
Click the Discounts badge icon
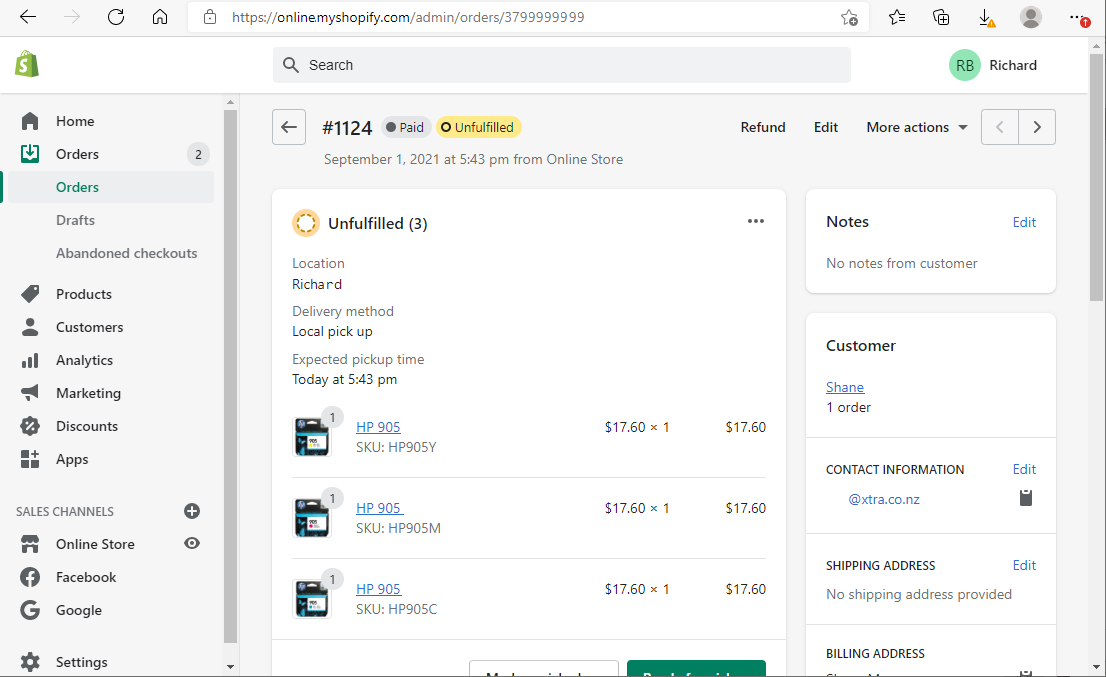30,426
